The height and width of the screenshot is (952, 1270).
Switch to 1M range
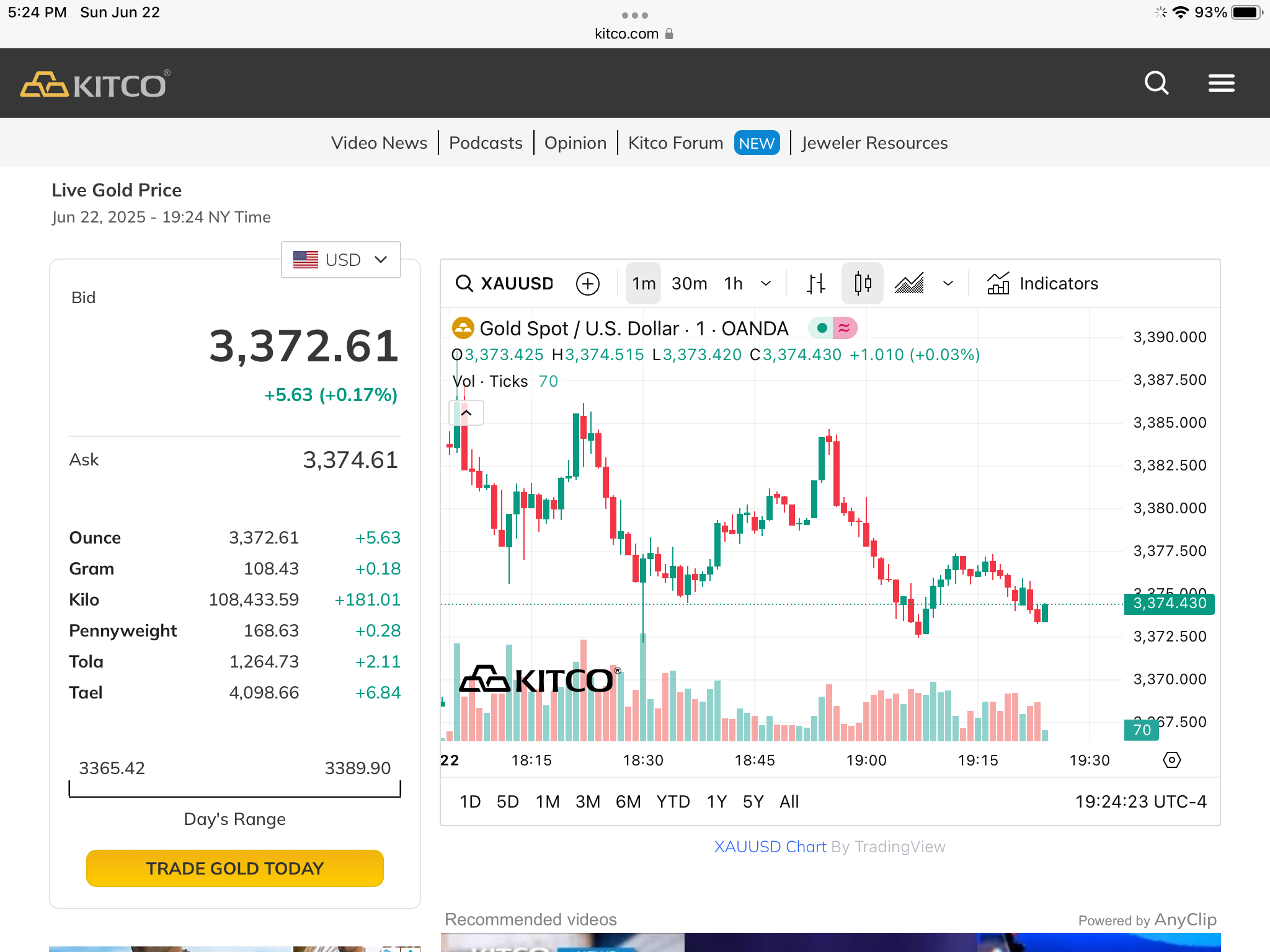[548, 802]
